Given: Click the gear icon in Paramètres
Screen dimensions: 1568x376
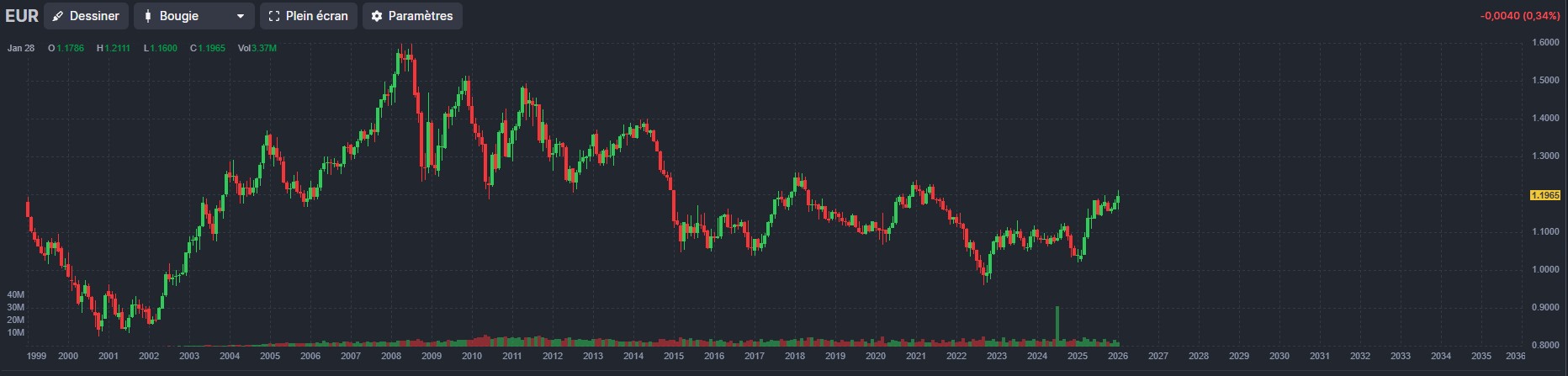Looking at the screenshot, I should point(377,16).
